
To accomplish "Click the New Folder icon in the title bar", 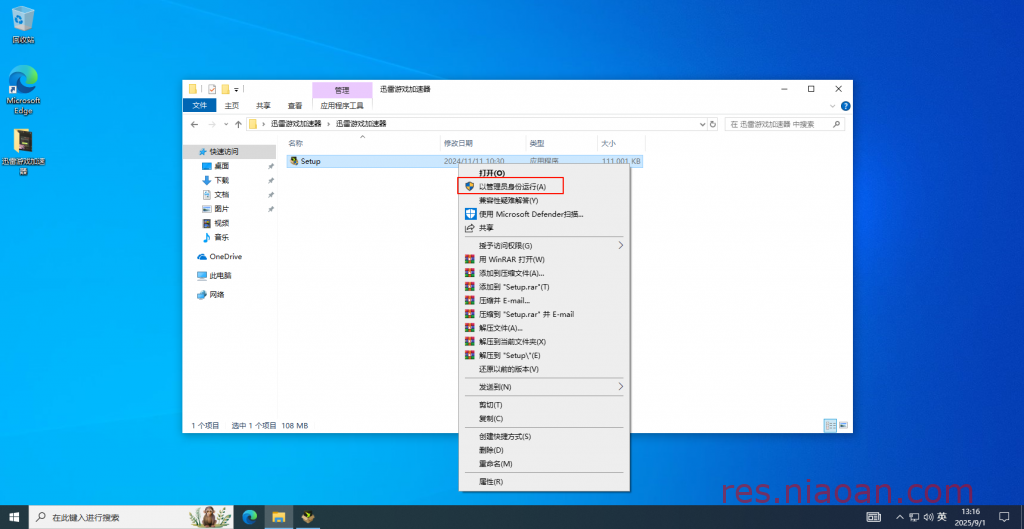I will click(x=225, y=89).
